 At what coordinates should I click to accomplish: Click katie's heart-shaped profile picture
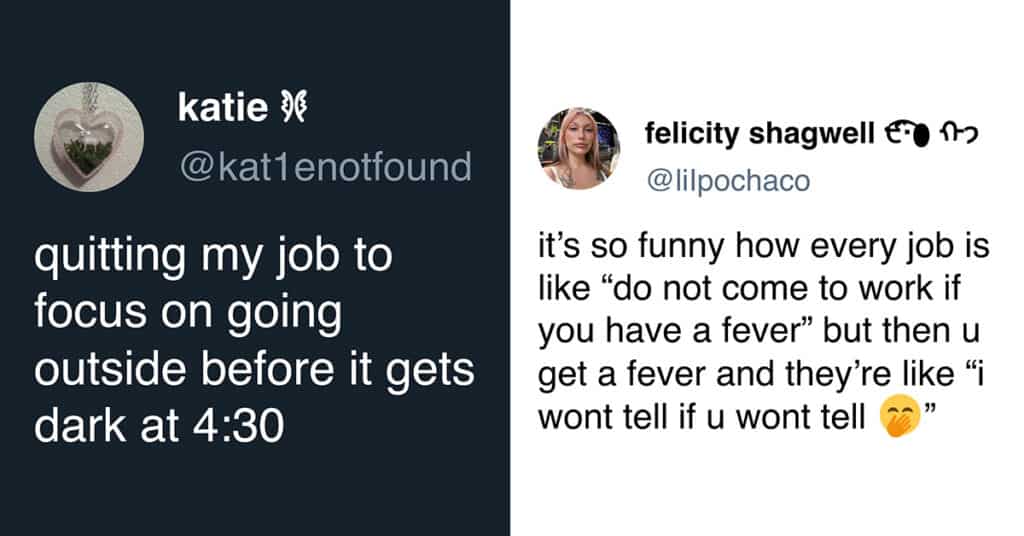pos(89,136)
